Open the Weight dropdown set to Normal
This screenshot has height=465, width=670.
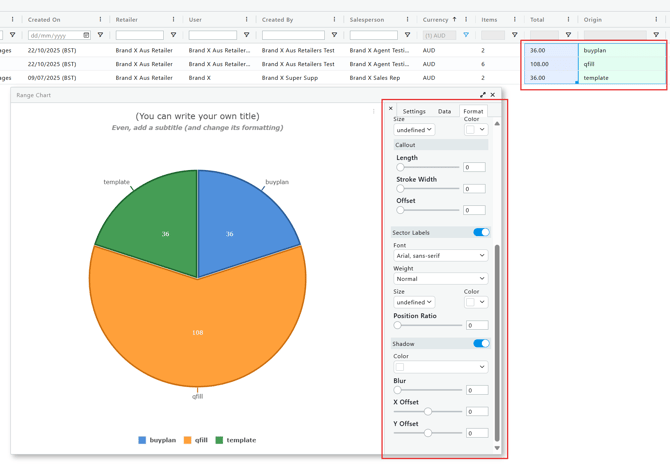point(440,279)
